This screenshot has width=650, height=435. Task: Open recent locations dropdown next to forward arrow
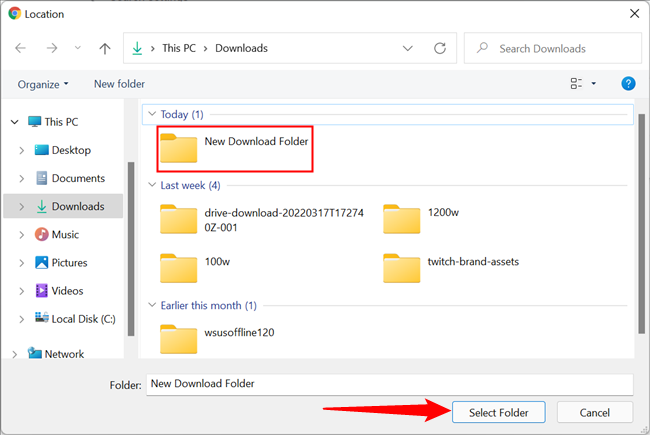(x=78, y=48)
